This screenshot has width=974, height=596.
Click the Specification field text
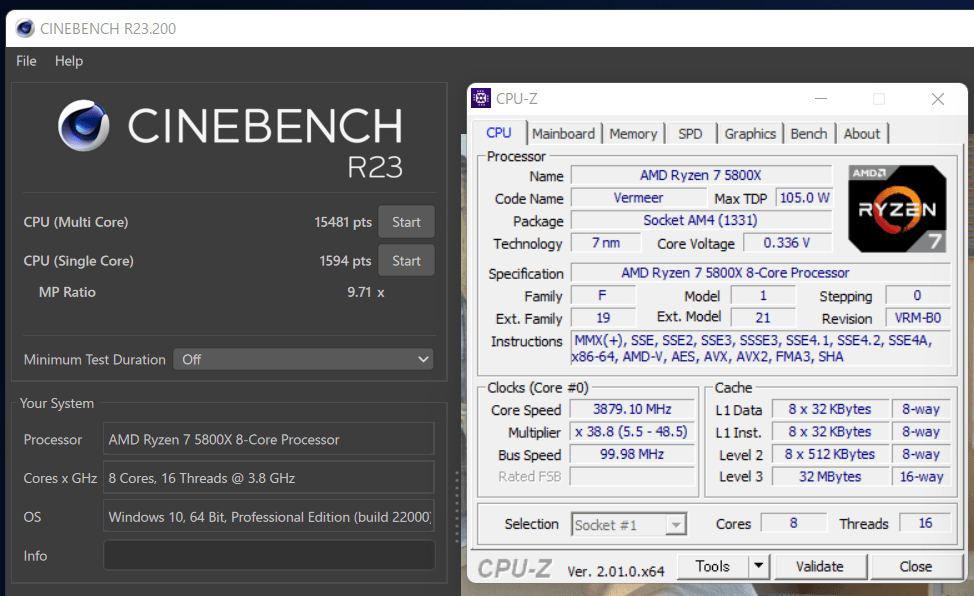pos(761,273)
